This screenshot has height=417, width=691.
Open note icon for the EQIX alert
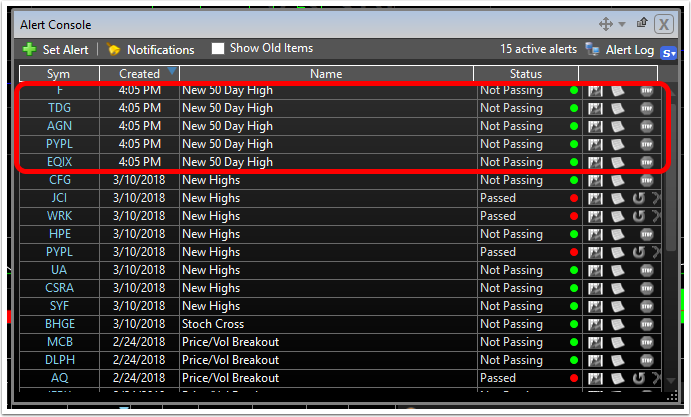[x=618, y=162]
